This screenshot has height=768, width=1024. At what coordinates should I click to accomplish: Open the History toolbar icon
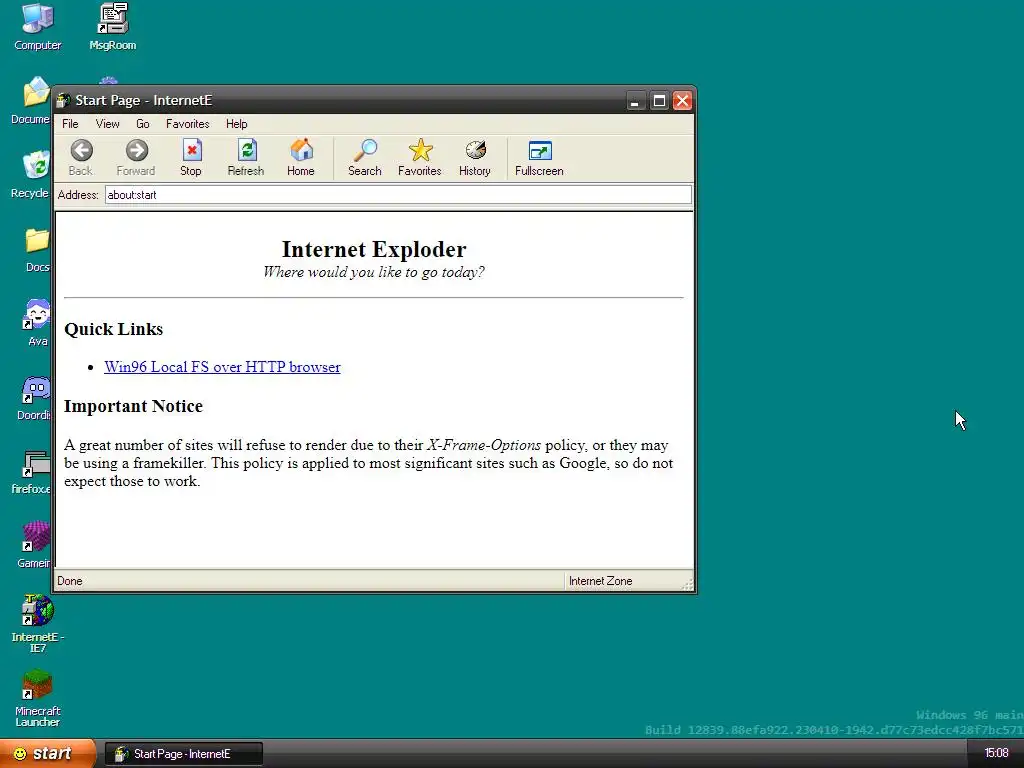[475, 150]
